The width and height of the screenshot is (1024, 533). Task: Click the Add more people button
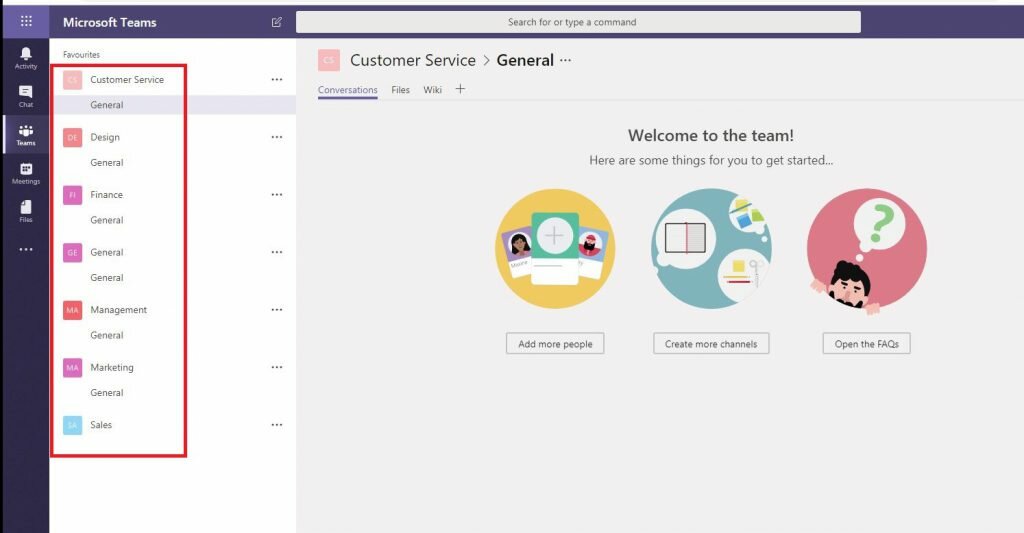[555, 344]
